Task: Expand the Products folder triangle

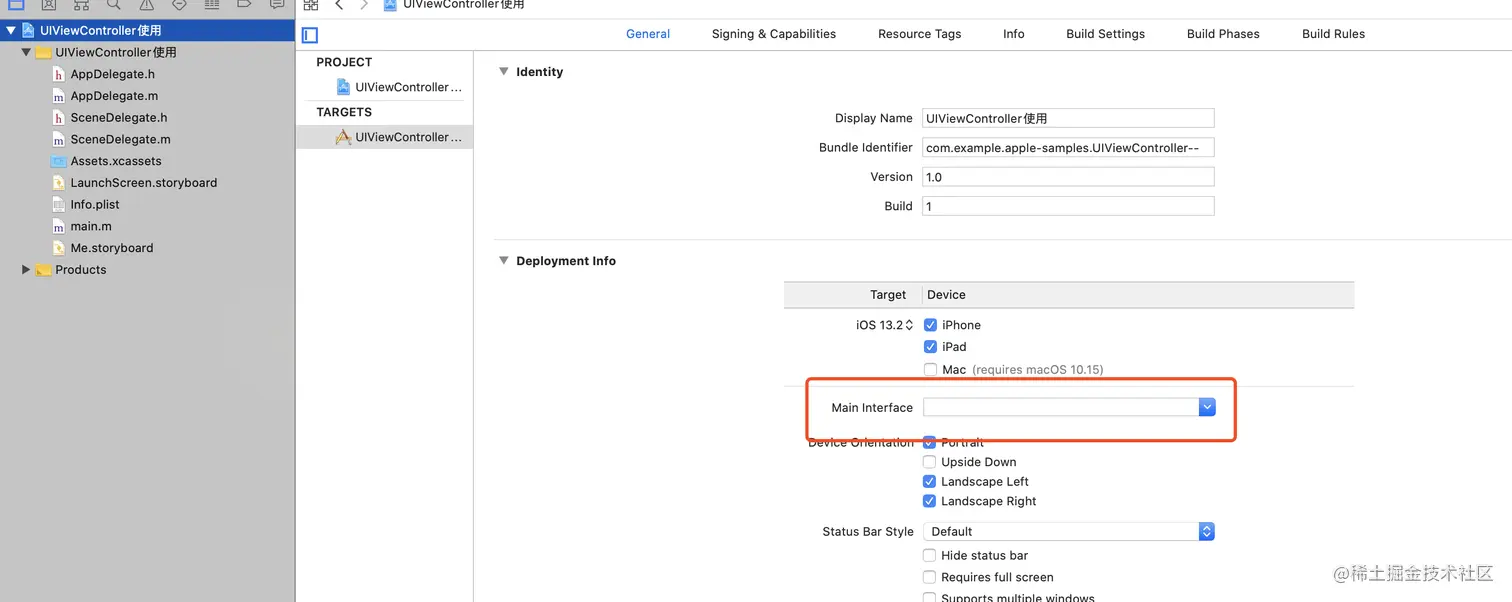Action: pyautogui.click(x=26, y=270)
